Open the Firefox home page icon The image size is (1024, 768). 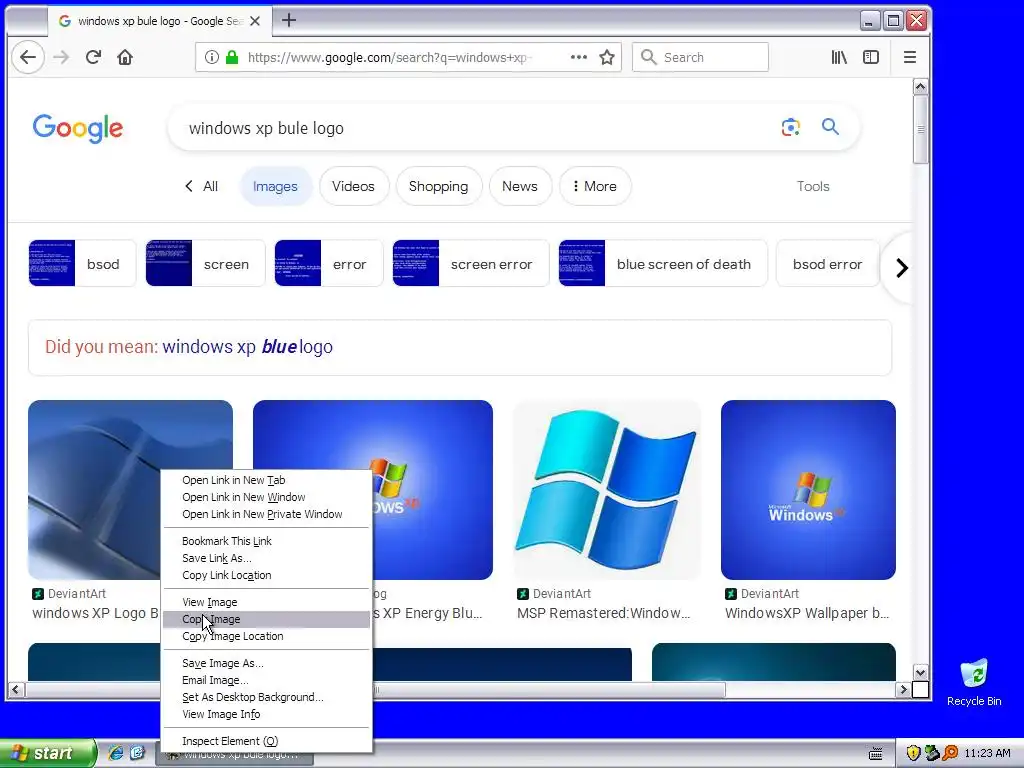tap(125, 57)
